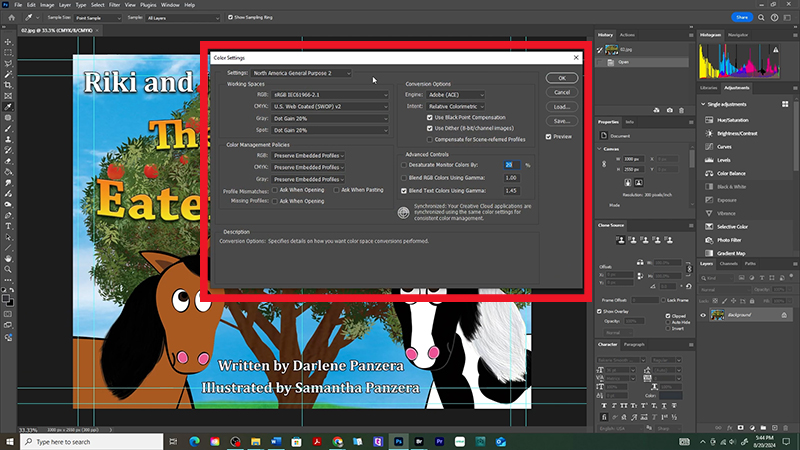
Task: Click the History panel trash icon
Action: point(681,110)
